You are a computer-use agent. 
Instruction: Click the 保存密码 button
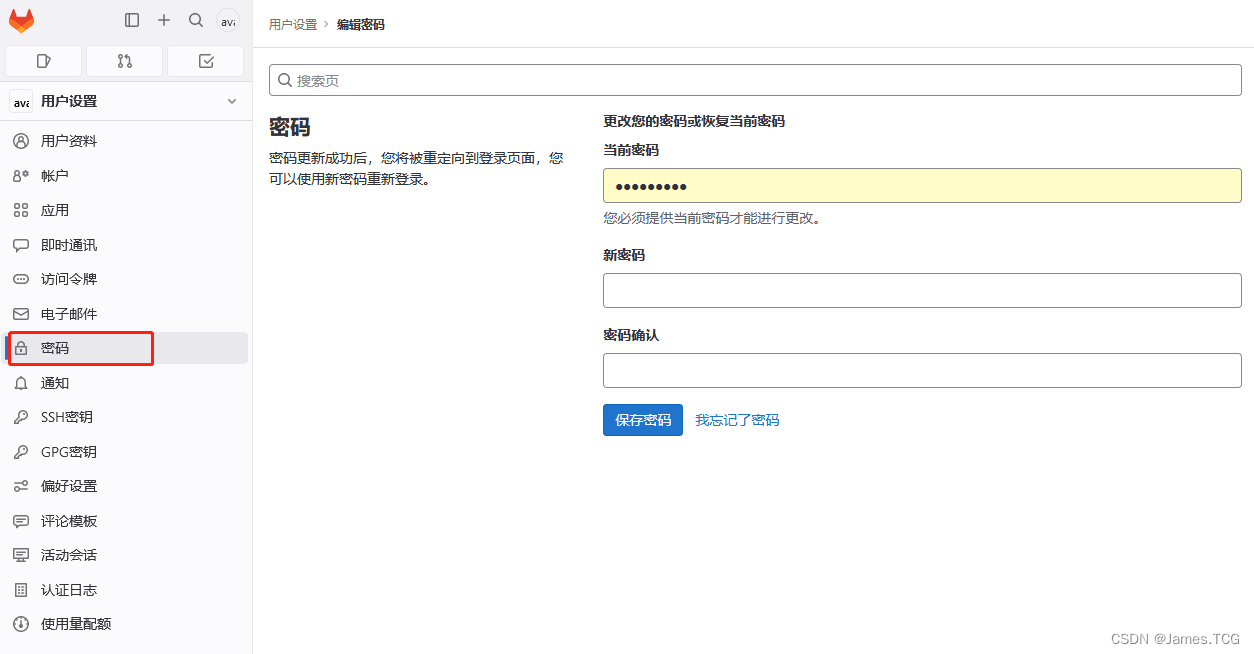[x=642, y=420]
